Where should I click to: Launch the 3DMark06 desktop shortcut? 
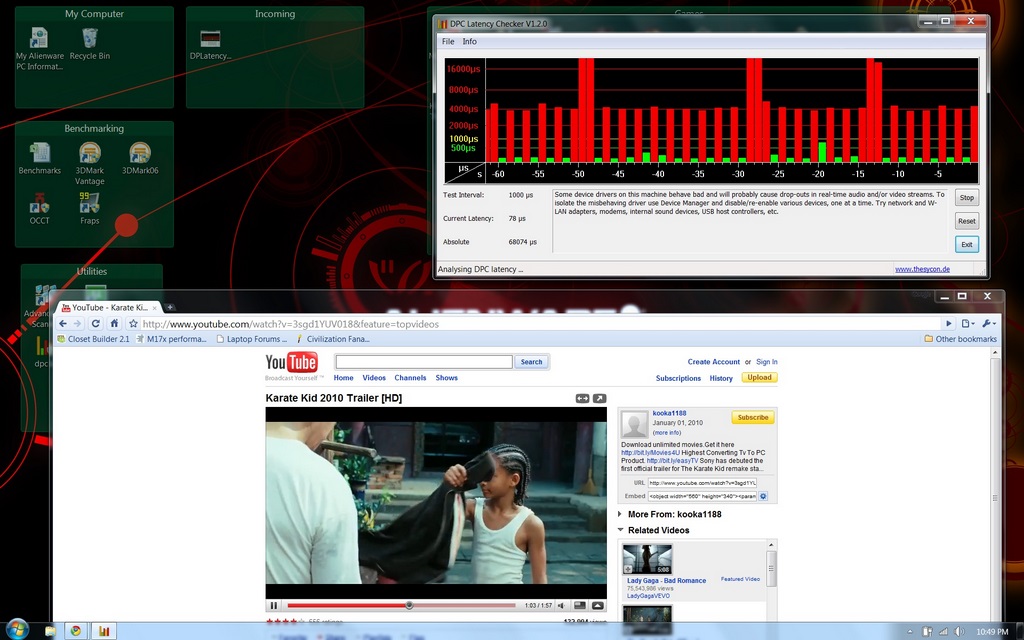coord(140,159)
